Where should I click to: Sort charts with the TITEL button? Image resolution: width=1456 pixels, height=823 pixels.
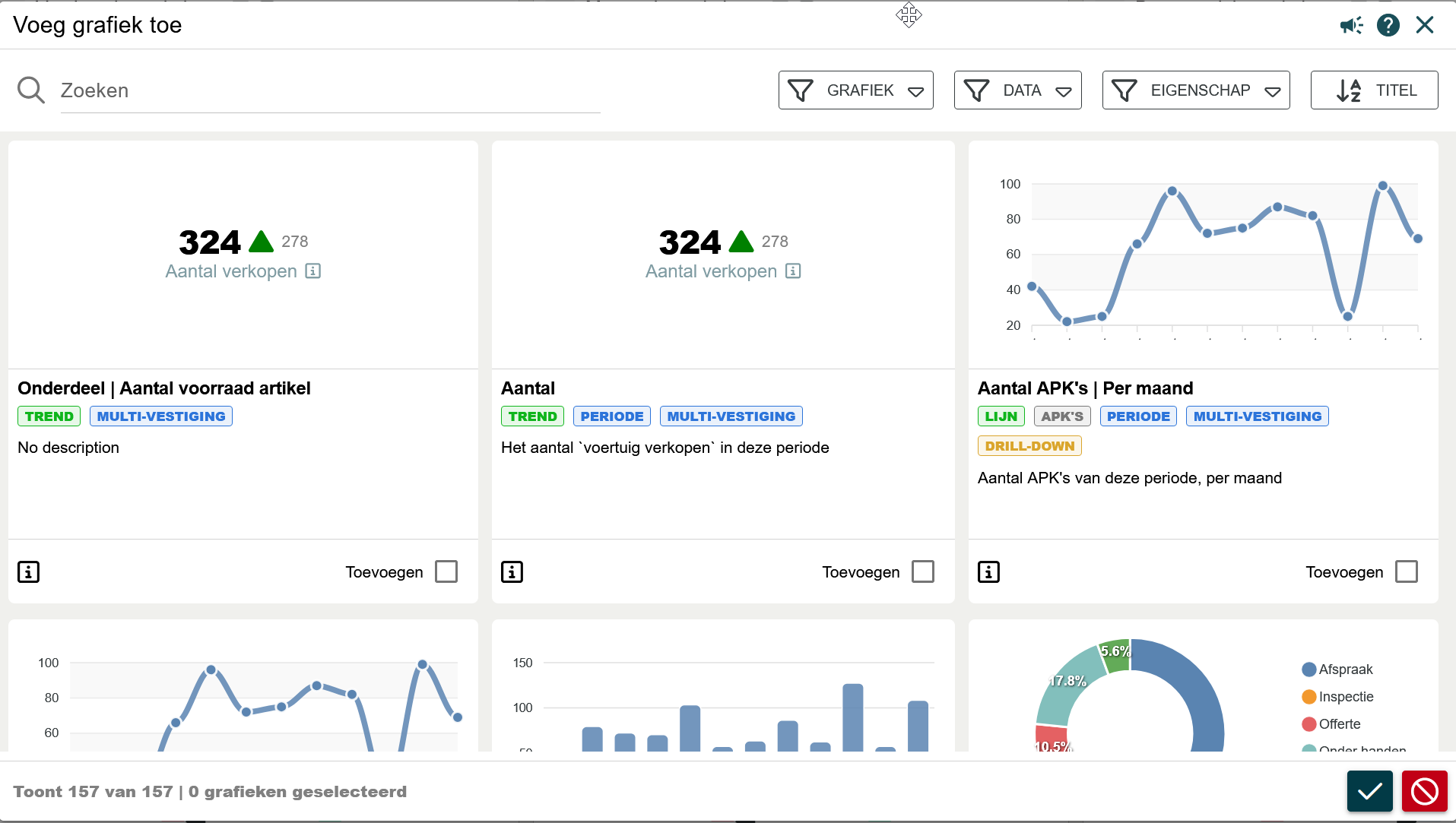click(x=1374, y=90)
